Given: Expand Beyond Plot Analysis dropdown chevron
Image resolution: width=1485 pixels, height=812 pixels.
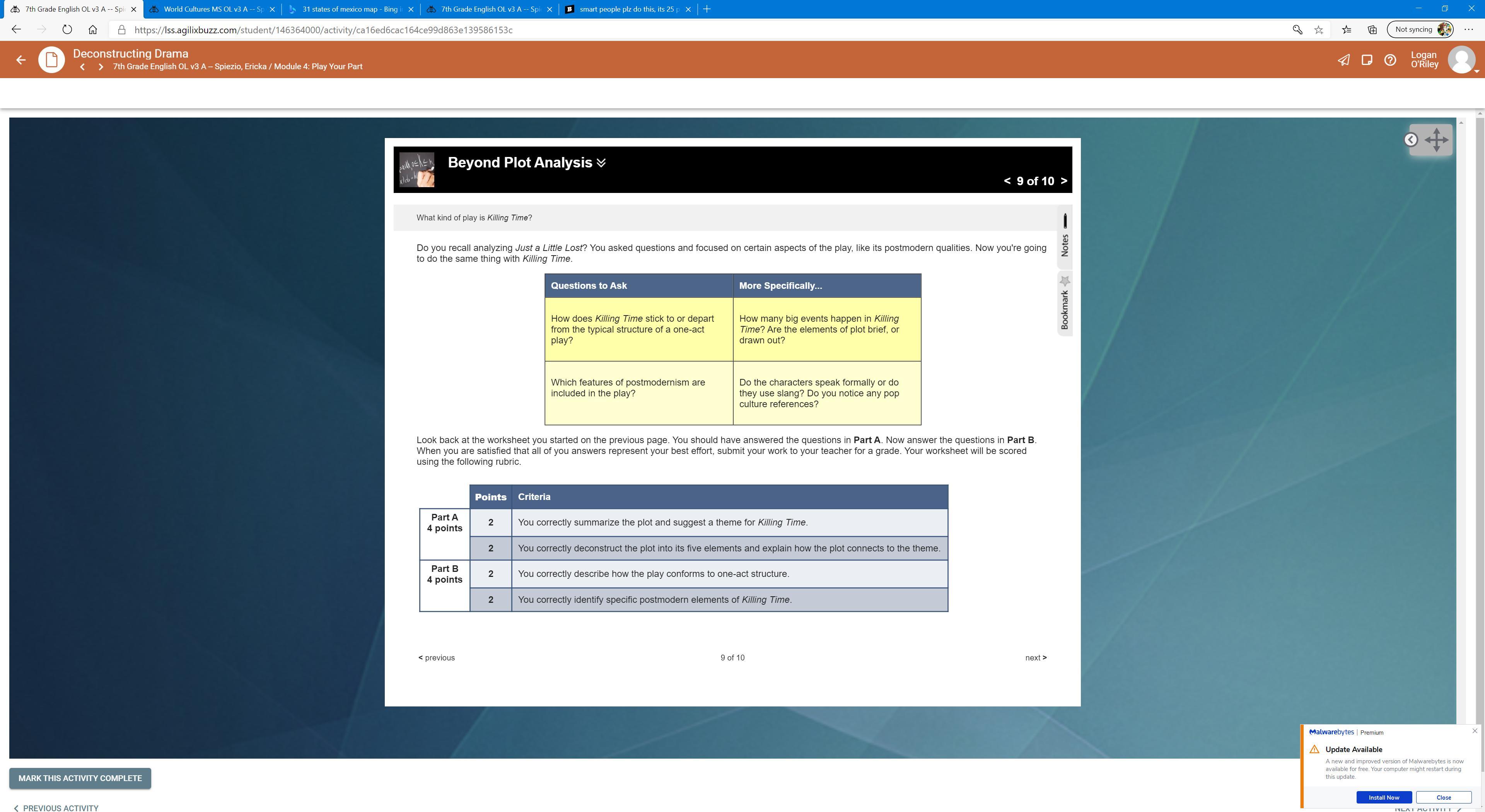Looking at the screenshot, I should coord(601,163).
